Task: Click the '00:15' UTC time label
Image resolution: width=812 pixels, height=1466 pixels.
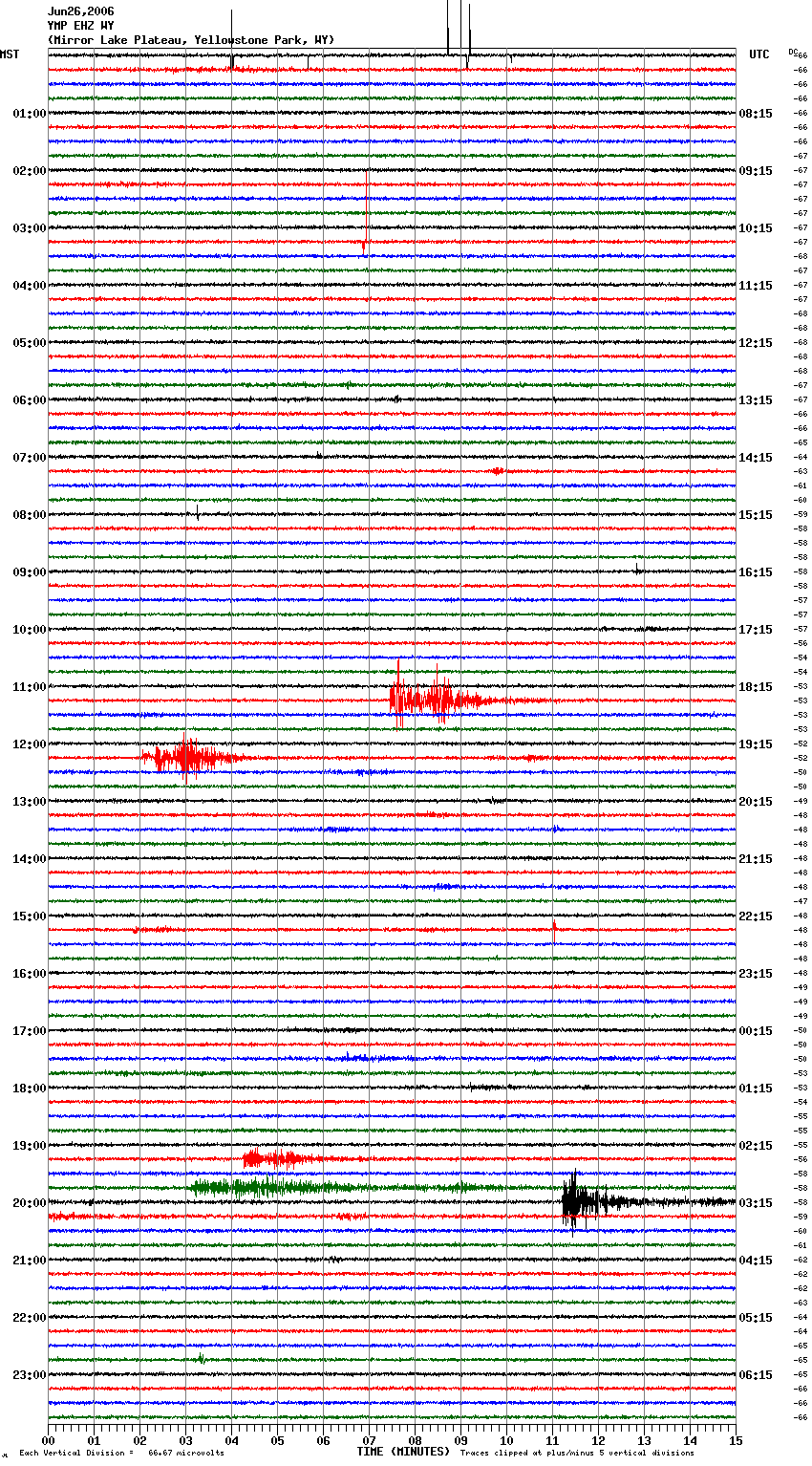Action: 756,1031
